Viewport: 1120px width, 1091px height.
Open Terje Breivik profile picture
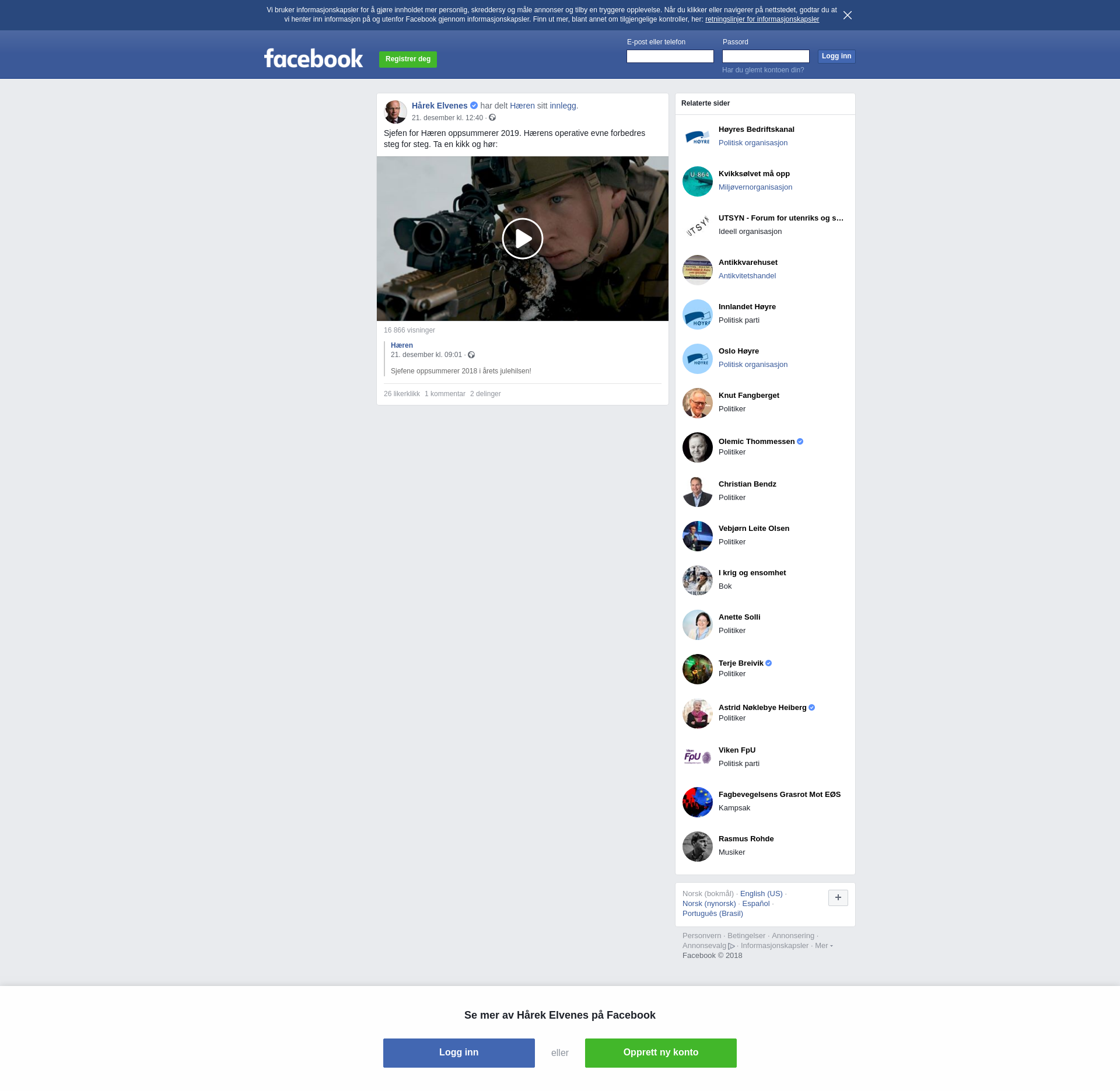pos(698,669)
